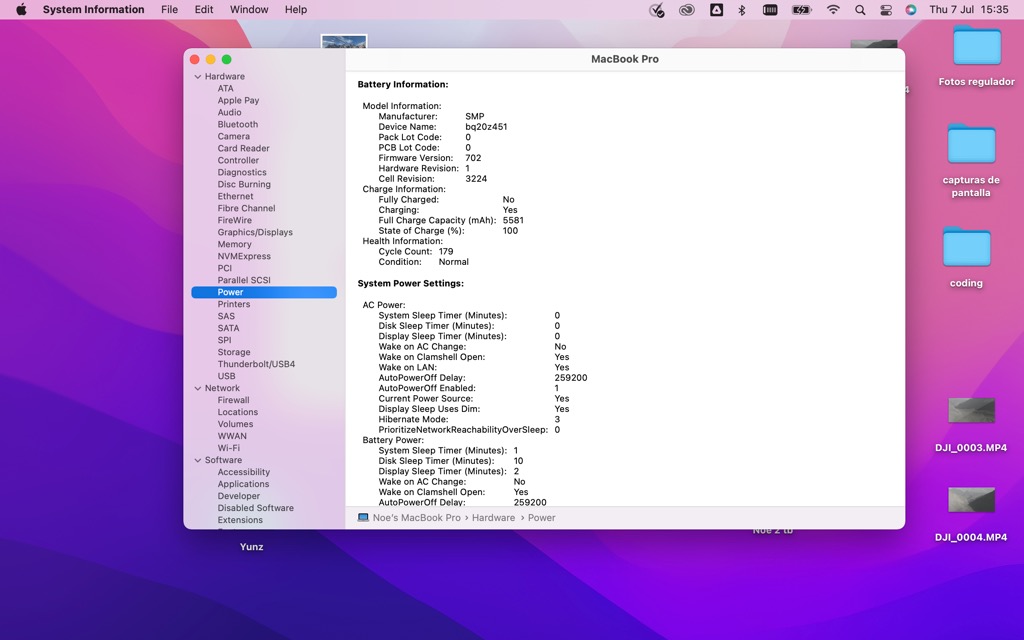The height and width of the screenshot is (640, 1024).
Task: Open the Window menu
Action: click(x=249, y=10)
